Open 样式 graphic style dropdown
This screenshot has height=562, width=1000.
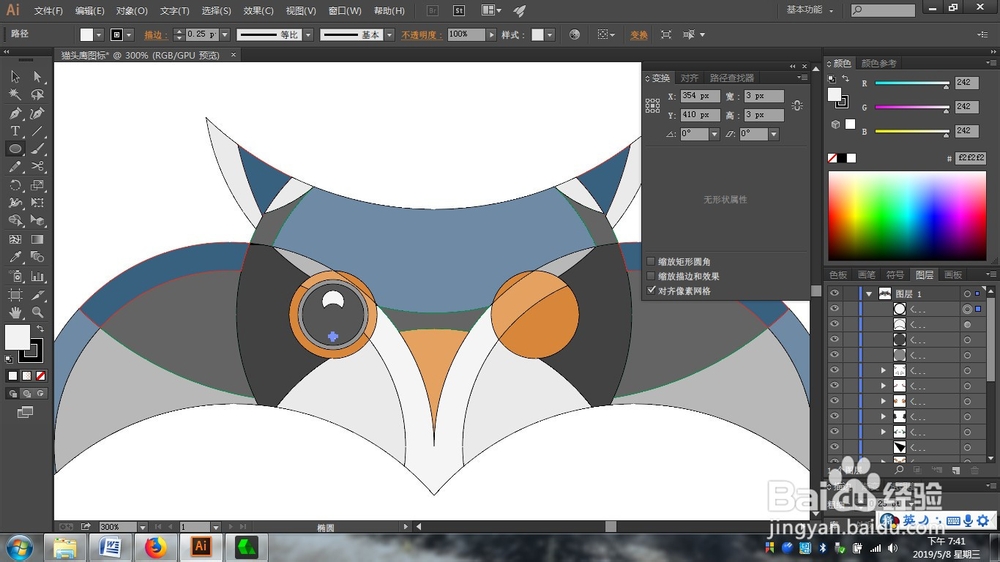(x=550, y=34)
